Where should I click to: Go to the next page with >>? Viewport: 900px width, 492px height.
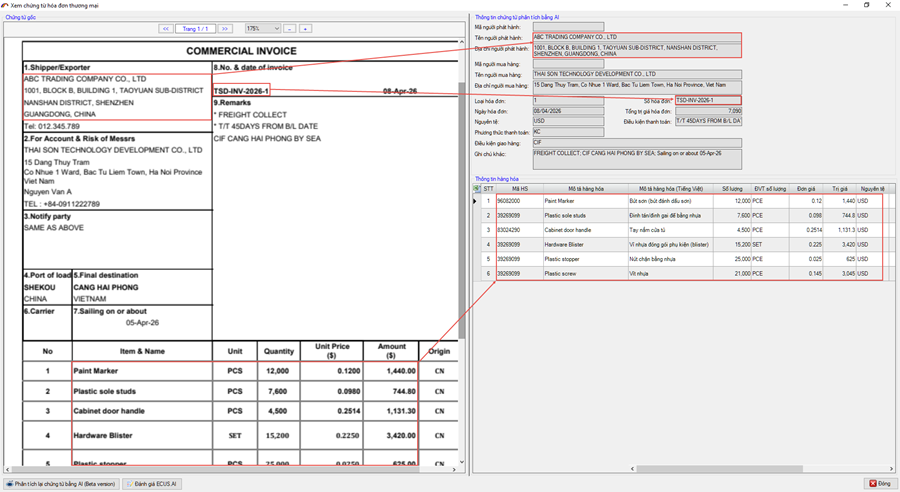[226, 28]
